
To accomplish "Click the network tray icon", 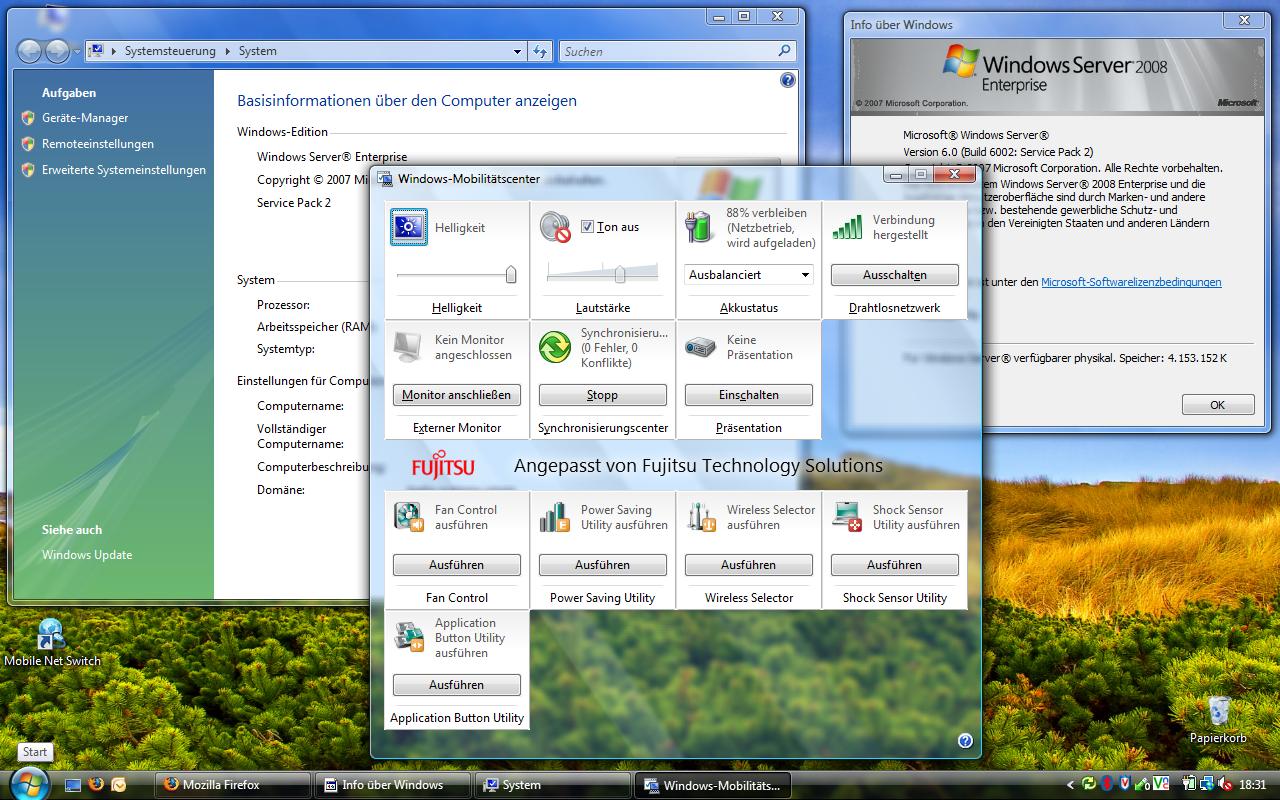I will coord(1207,785).
